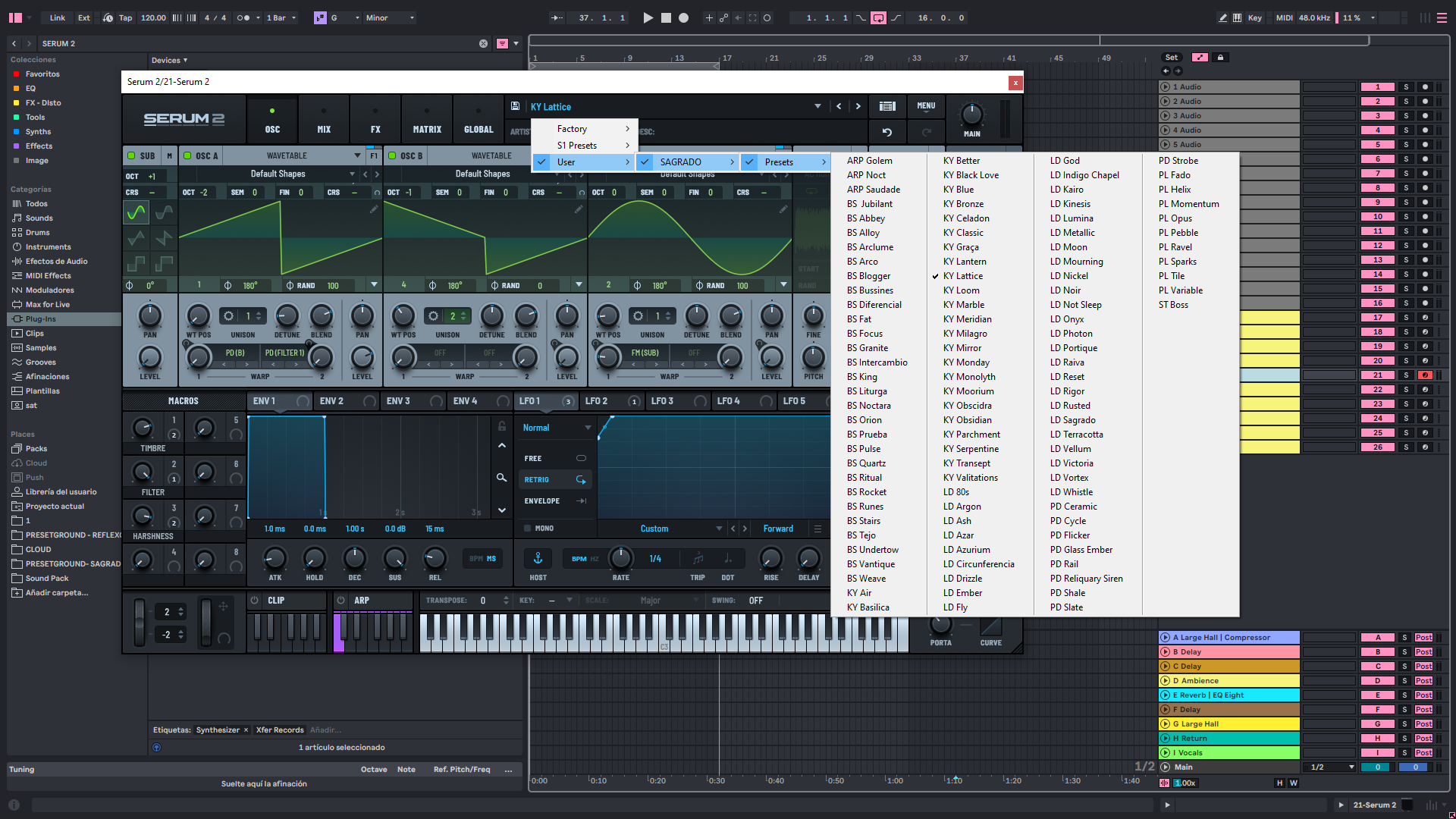Toggle the ARP power button
Viewport: 1456px width, 819px height.
pos(340,601)
